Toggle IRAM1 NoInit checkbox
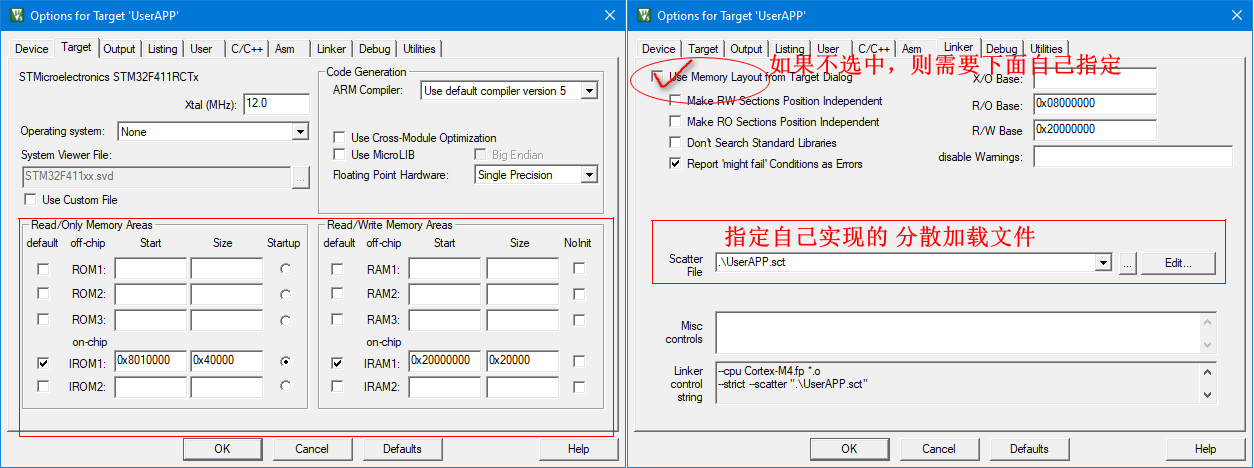The width and height of the screenshot is (1254, 468). point(579,362)
